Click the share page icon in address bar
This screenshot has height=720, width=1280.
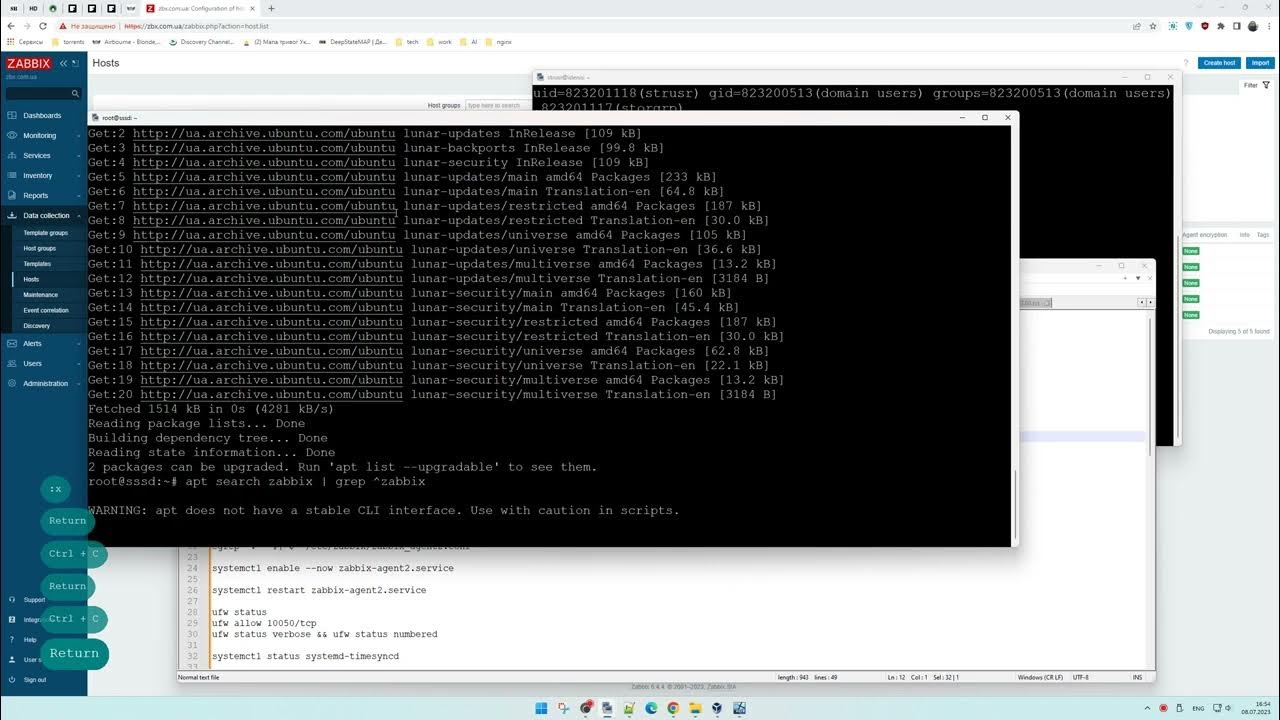click(1136, 26)
